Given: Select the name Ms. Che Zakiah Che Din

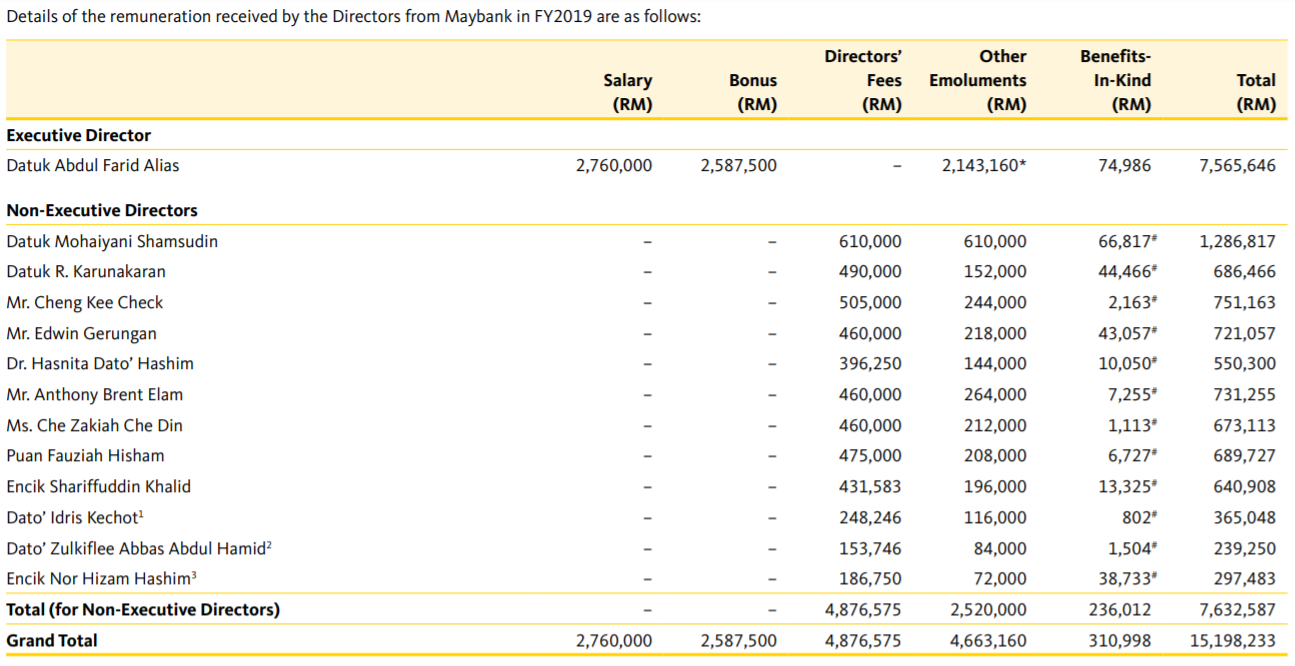Looking at the screenshot, I should (95, 425).
